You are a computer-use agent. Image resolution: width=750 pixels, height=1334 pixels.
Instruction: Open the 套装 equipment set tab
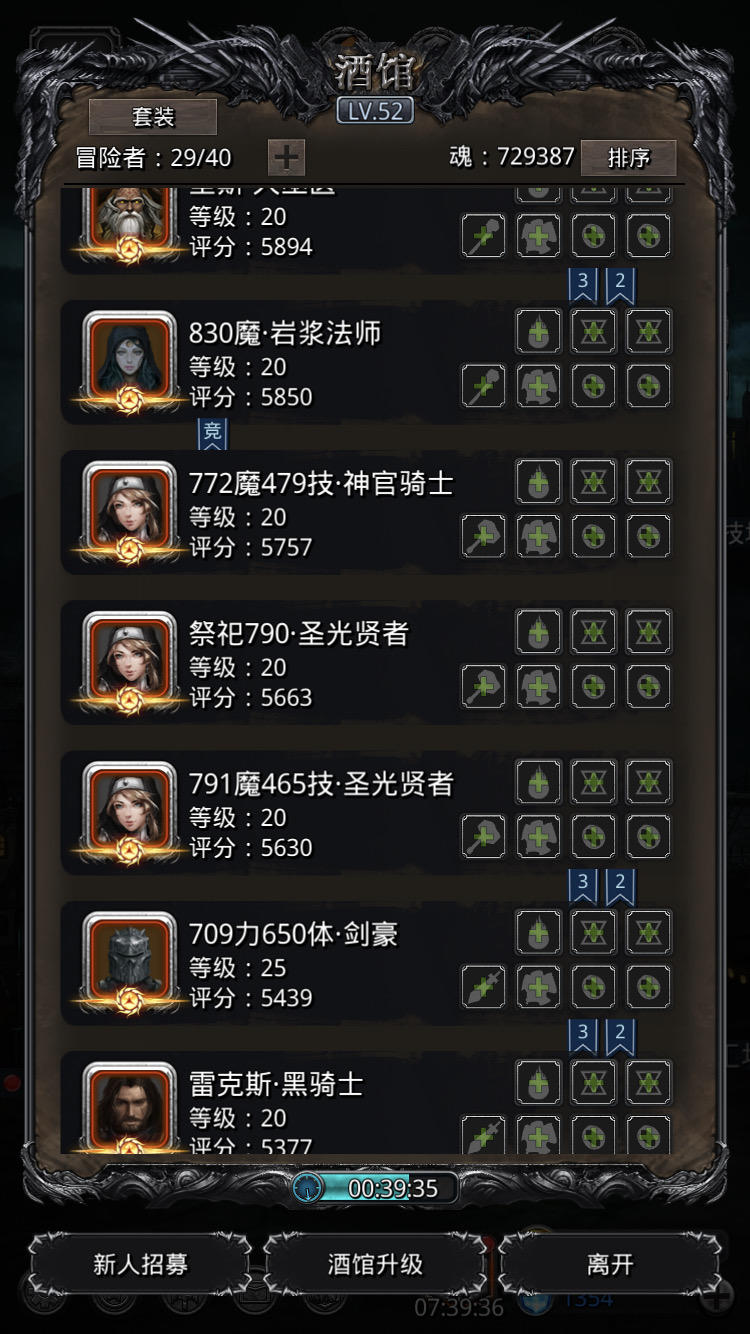point(153,117)
